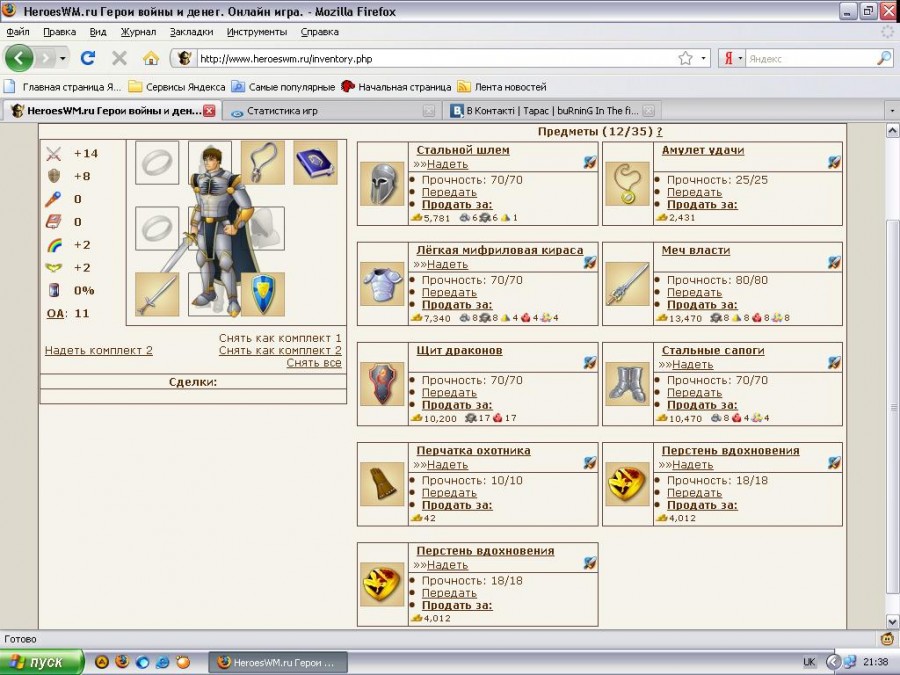
Task: Reload the page with the refresh icon
Action: pos(88,58)
